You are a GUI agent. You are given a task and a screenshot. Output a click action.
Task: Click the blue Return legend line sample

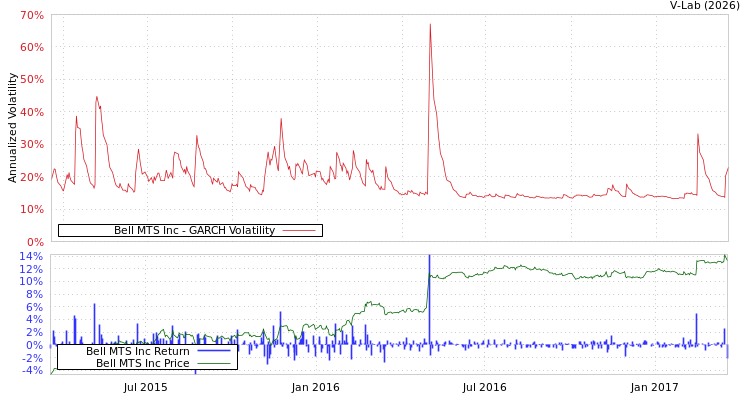213,351
